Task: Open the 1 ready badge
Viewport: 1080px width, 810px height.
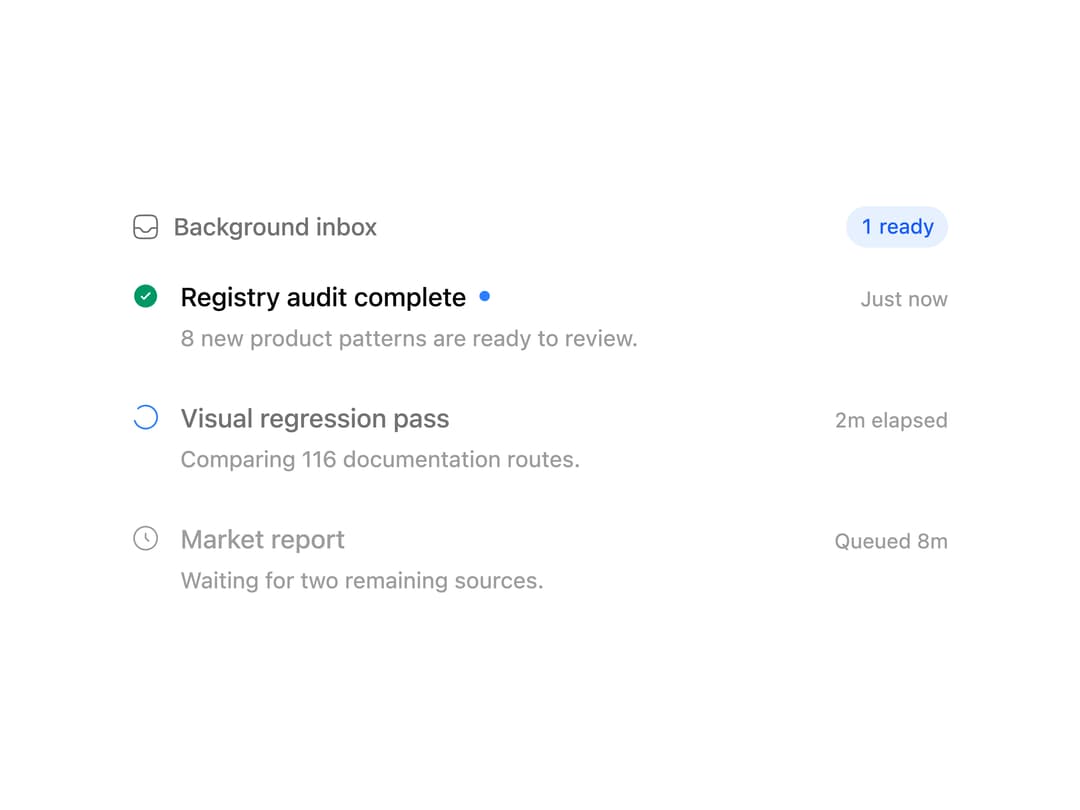Action: pyautogui.click(x=897, y=227)
